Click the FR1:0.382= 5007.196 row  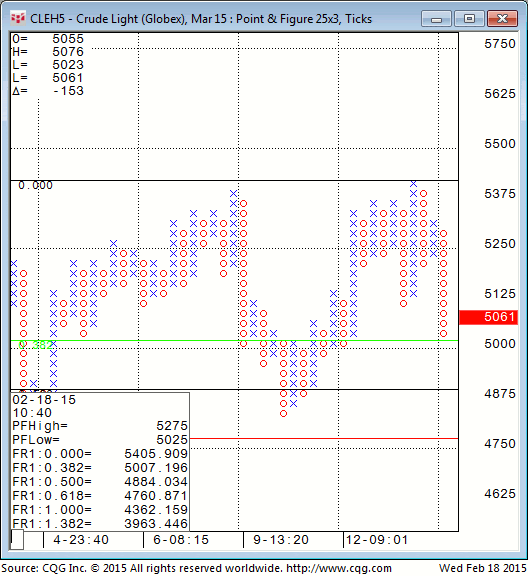(100, 468)
